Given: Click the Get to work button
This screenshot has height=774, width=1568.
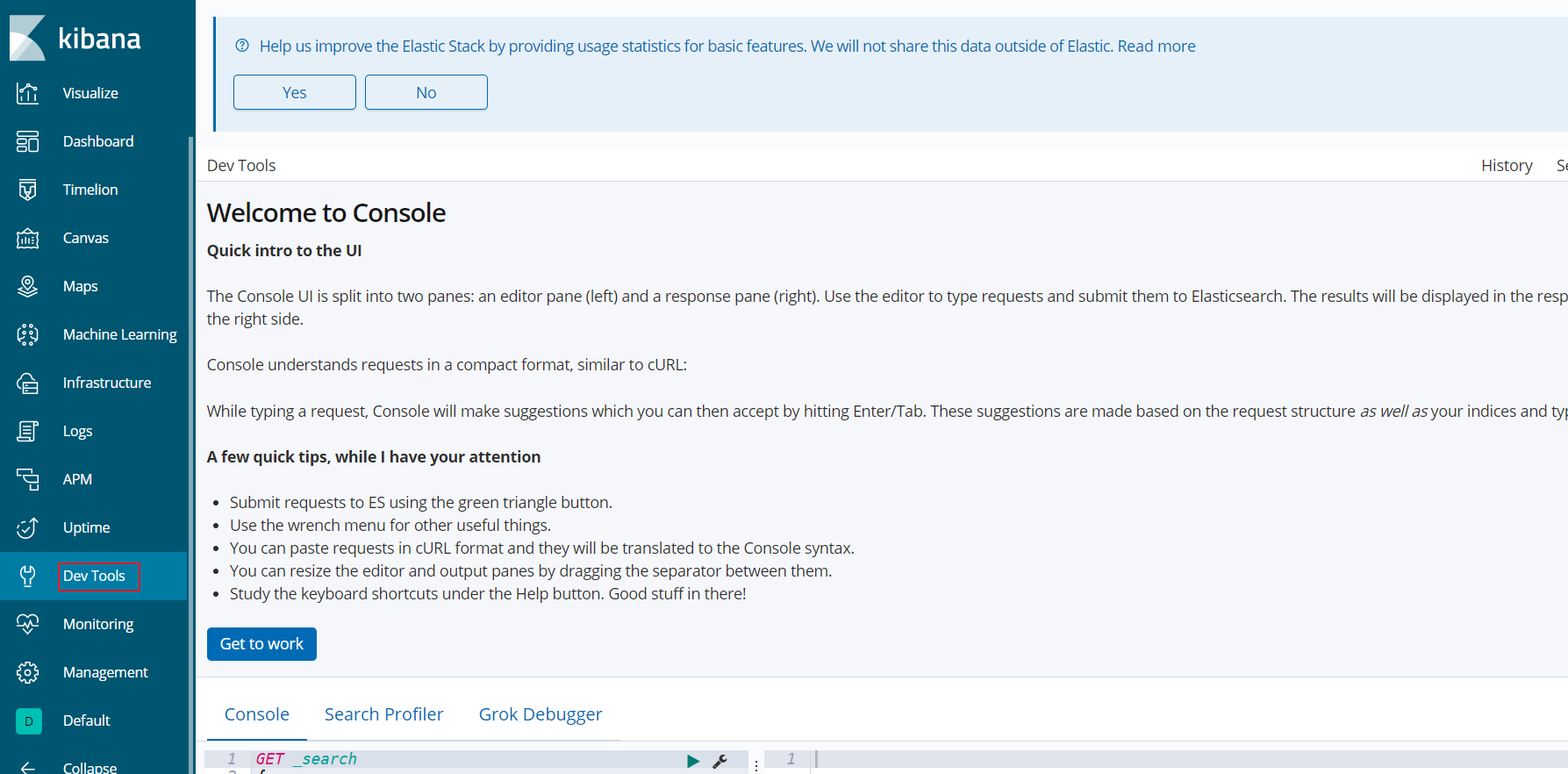Looking at the screenshot, I should pos(261,644).
